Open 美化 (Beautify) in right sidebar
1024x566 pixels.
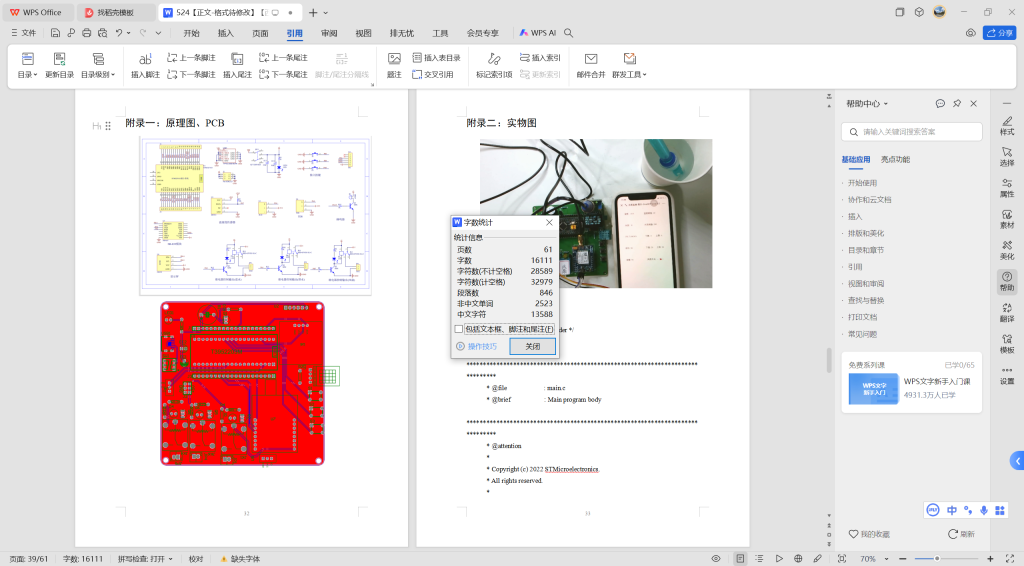1007,251
